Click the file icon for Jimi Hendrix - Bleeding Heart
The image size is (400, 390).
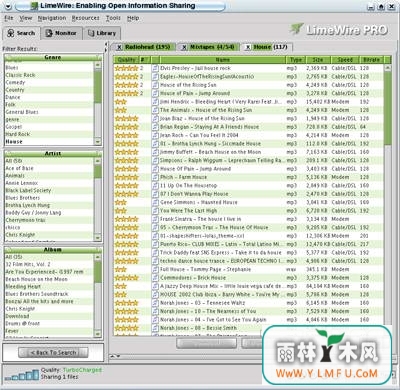pyautogui.click(x=155, y=101)
